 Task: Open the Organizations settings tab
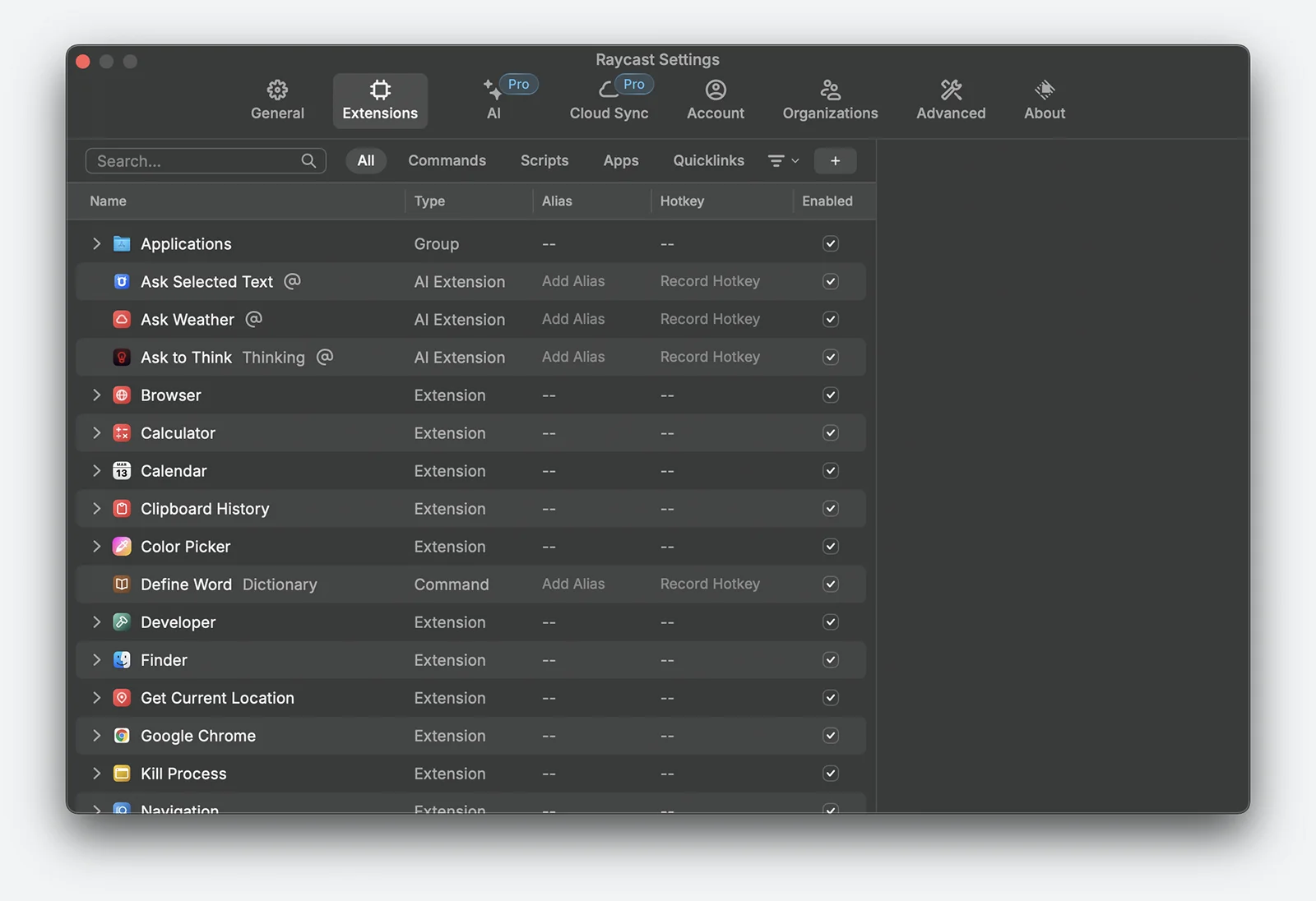coord(830,100)
